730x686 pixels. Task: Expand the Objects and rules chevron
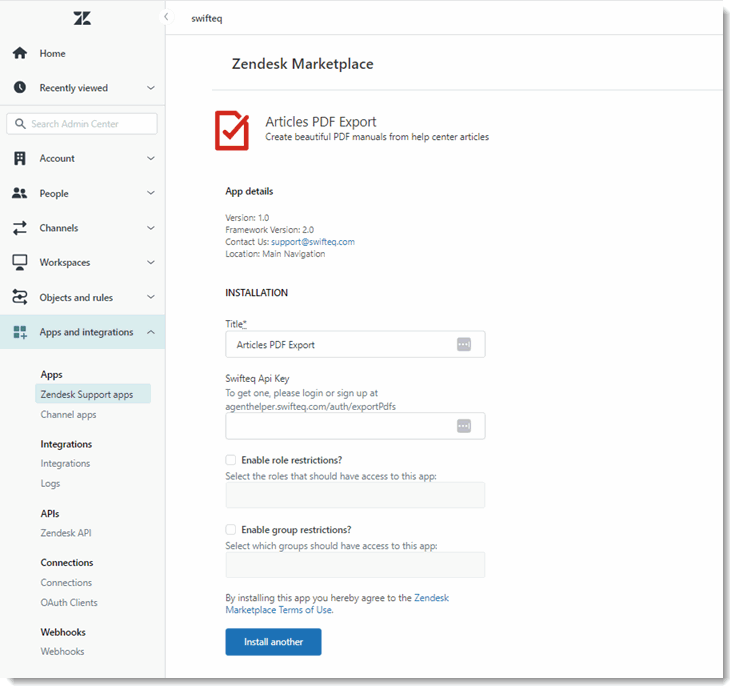[x=151, y=297]
